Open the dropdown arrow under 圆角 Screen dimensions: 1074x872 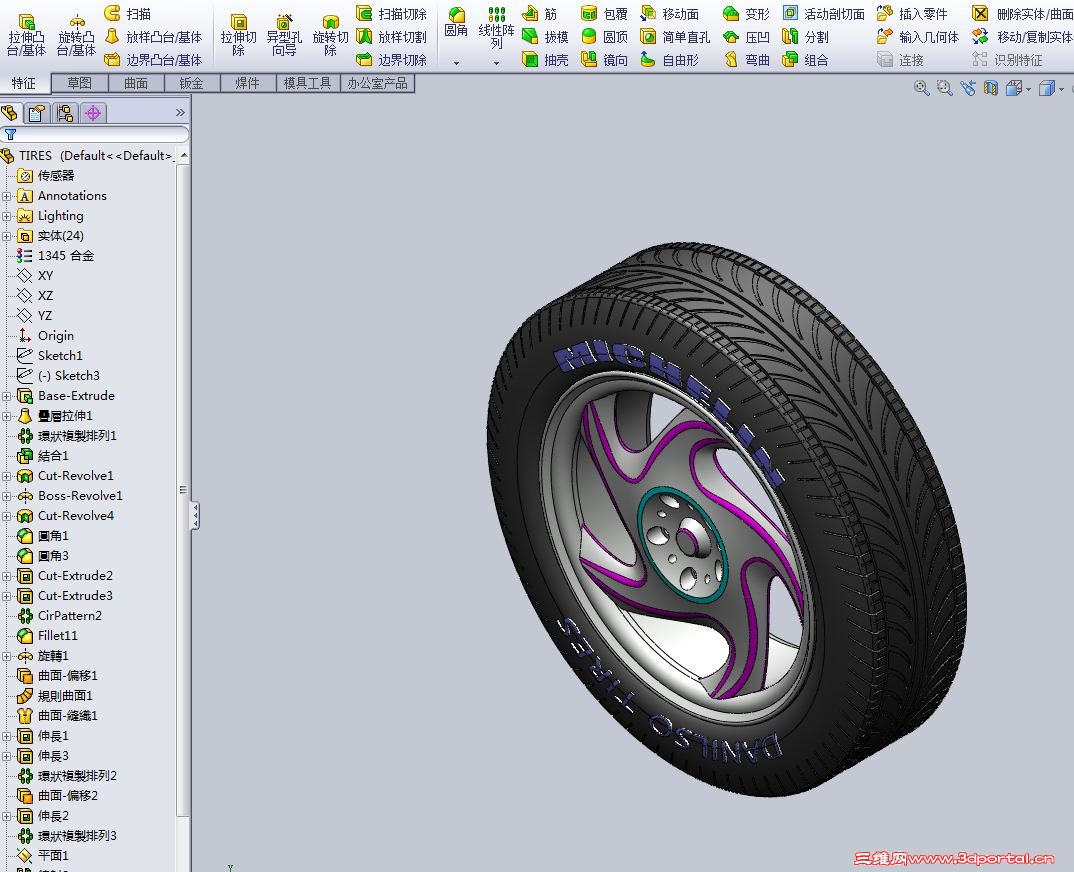pos(456,63)
